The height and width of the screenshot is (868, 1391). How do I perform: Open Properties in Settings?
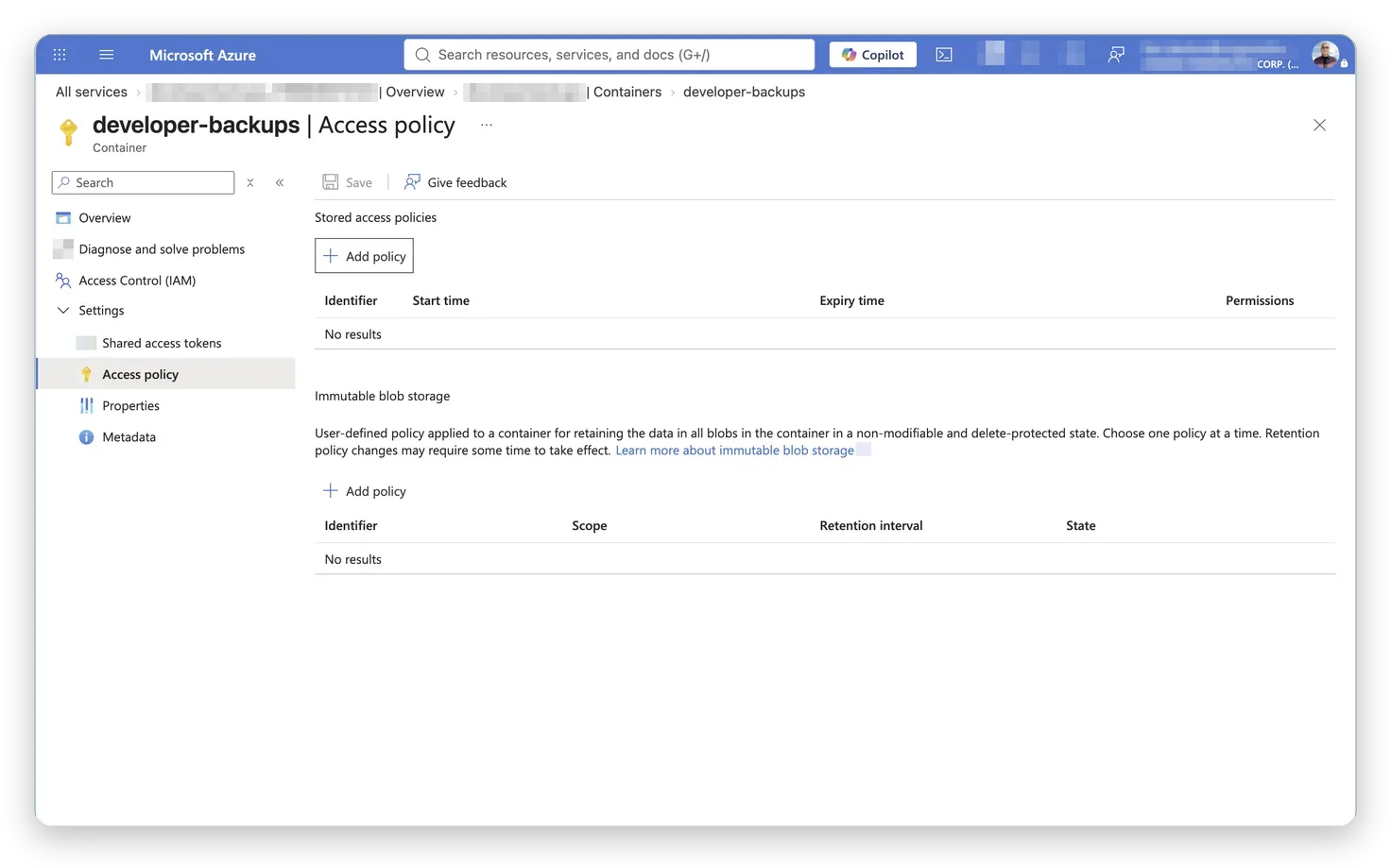130,405
